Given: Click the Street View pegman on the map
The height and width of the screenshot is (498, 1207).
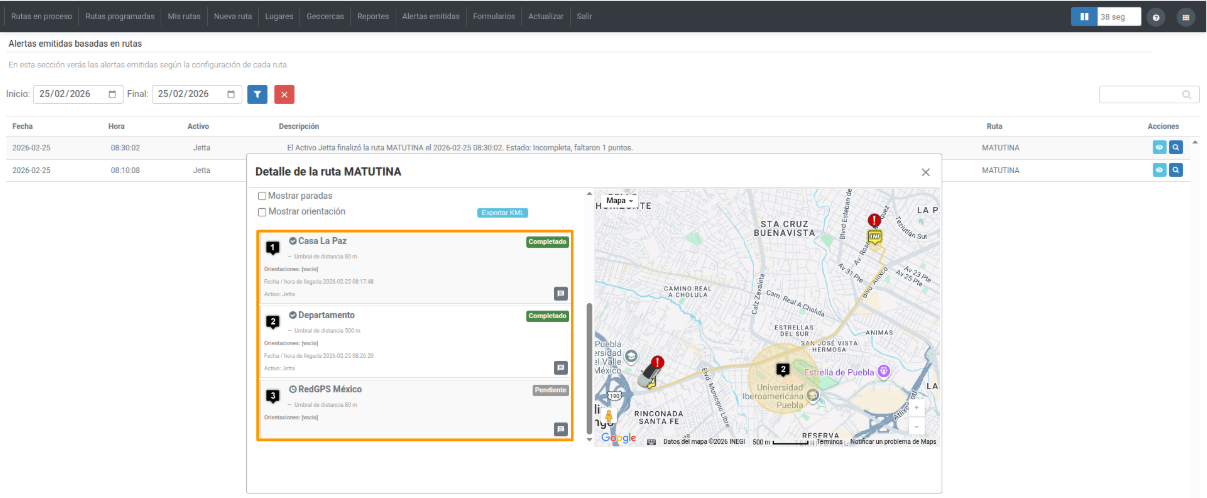Looking at the screenshot, I should point(609,417).
